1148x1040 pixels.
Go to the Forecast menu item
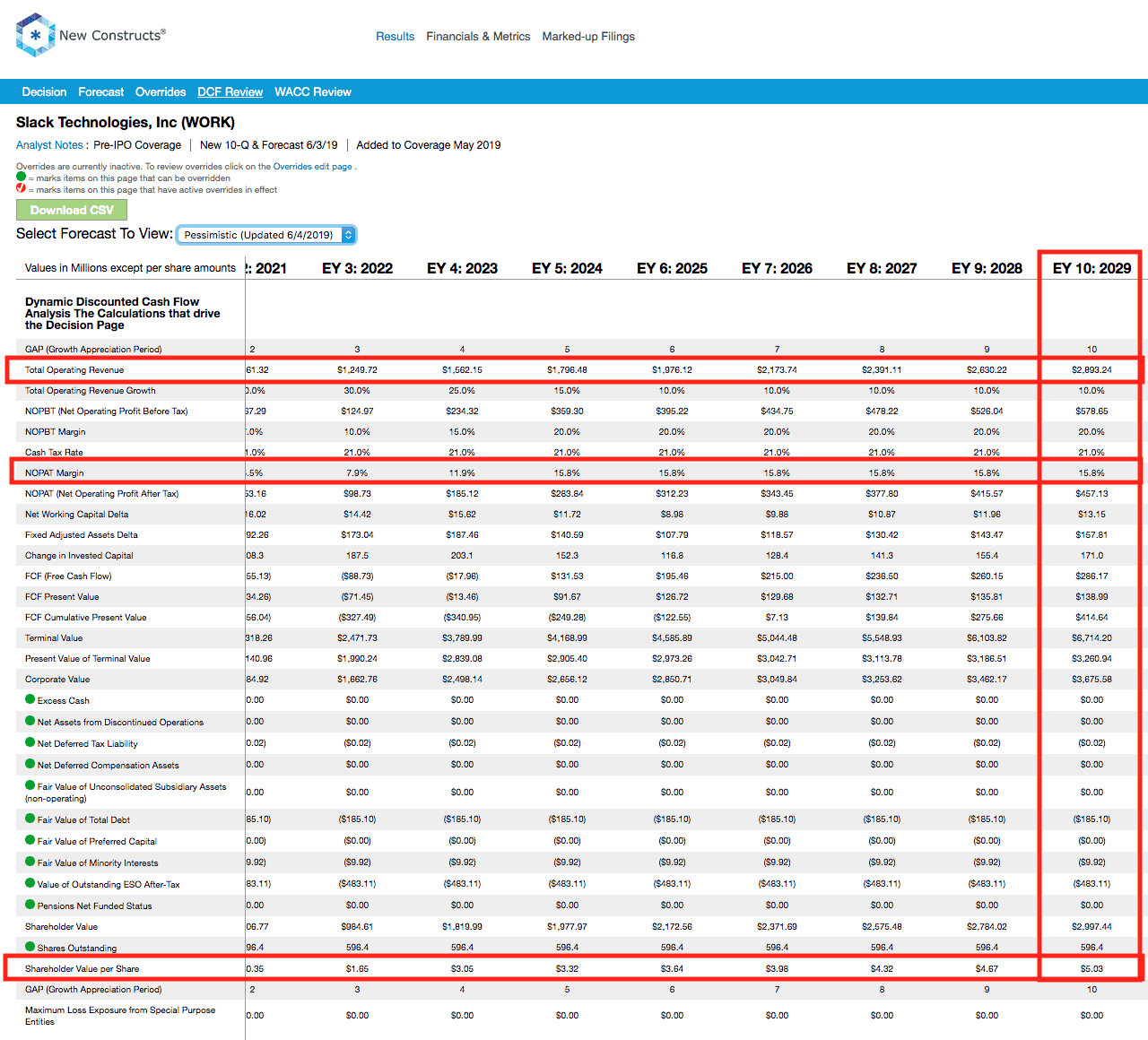[100, 92]
